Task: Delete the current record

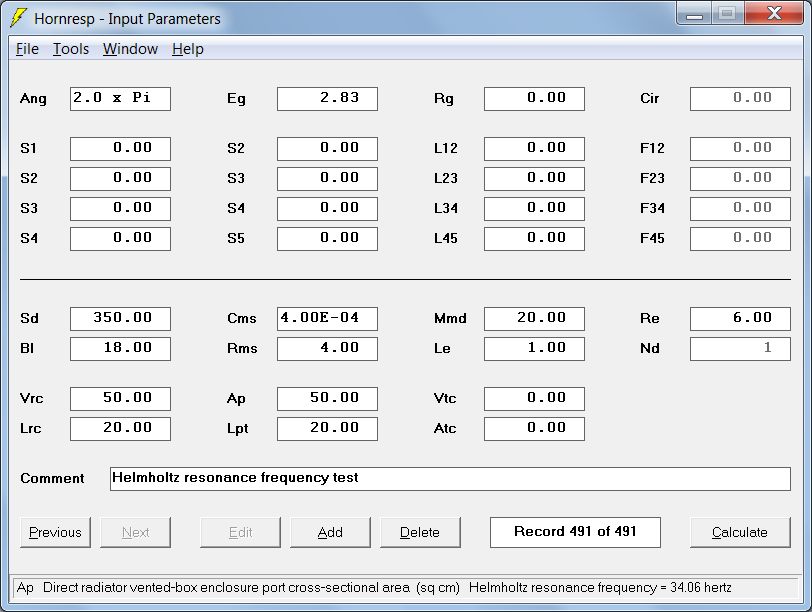Action: [x=420, y=532]
